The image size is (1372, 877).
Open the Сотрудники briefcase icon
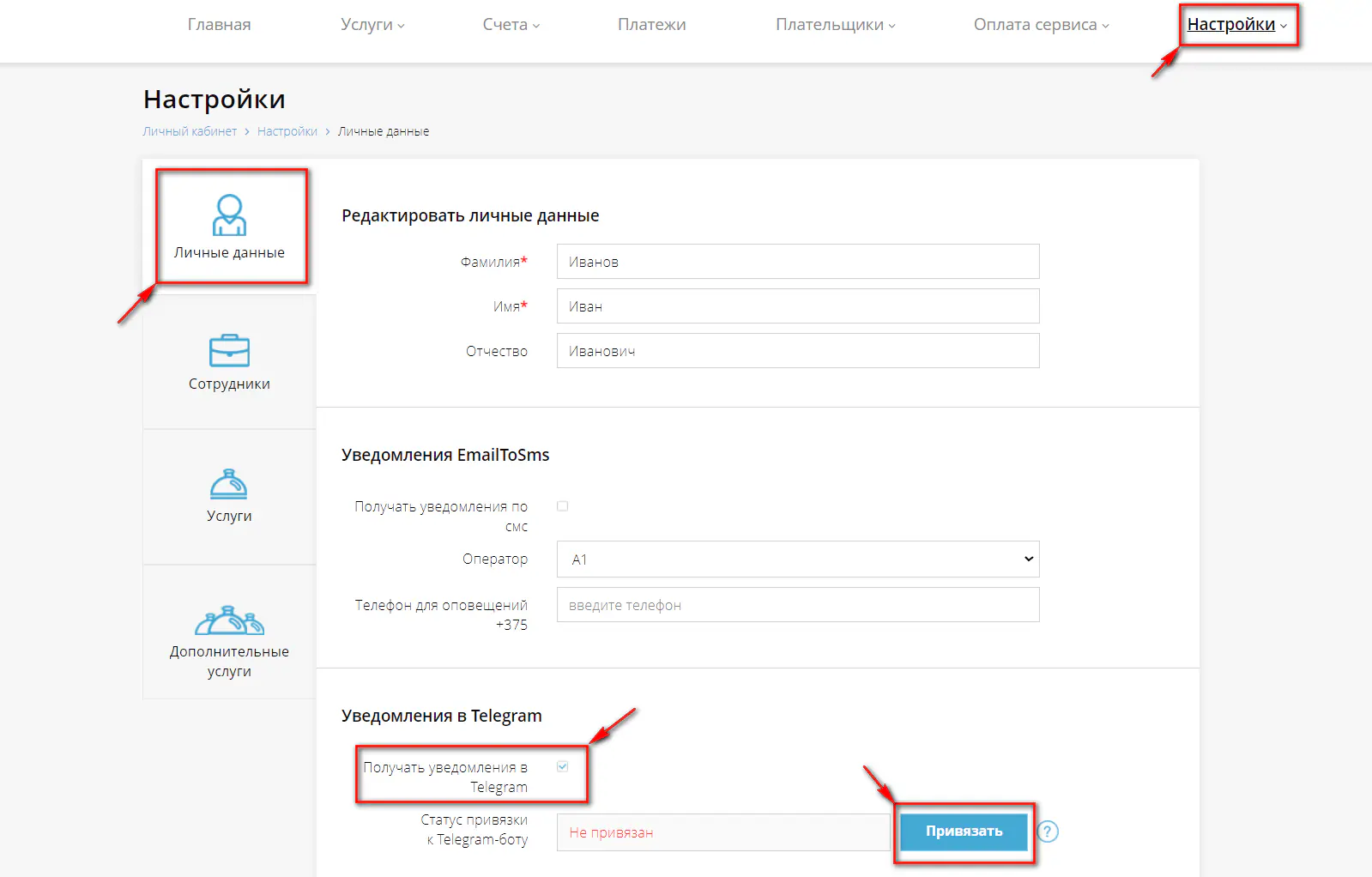(229, 351)
